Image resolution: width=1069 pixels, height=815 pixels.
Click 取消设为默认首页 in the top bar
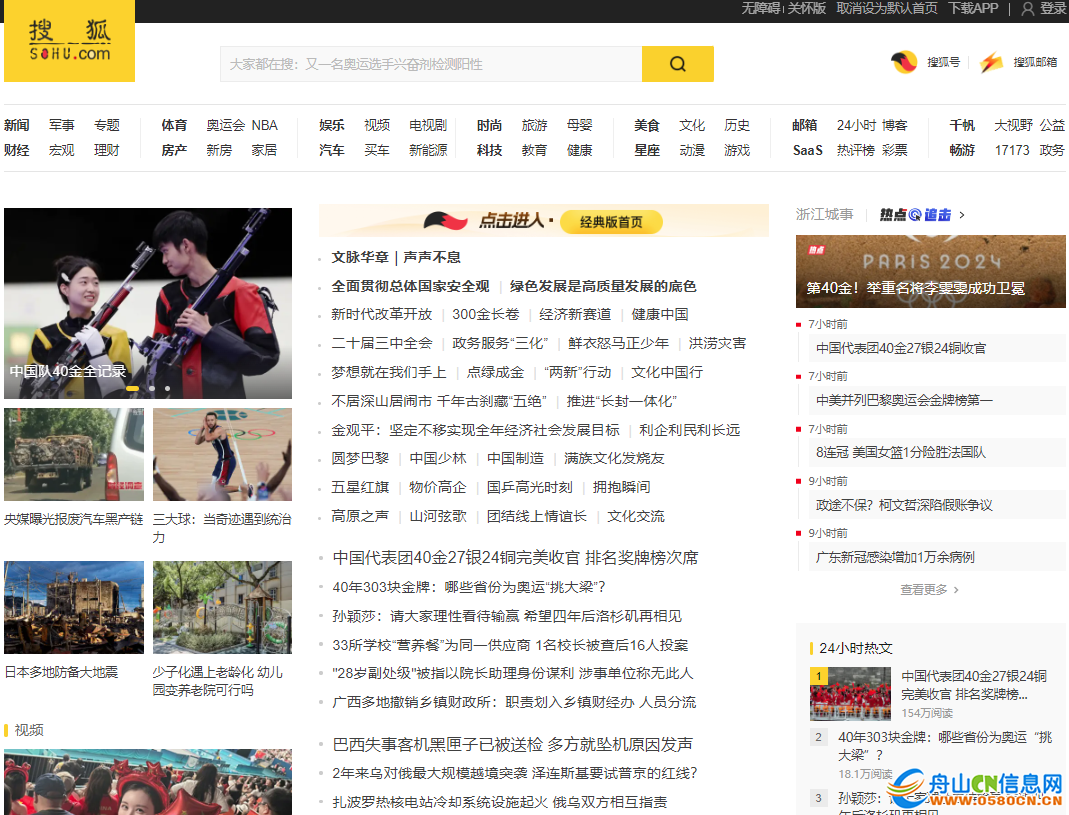click(886, 8)
